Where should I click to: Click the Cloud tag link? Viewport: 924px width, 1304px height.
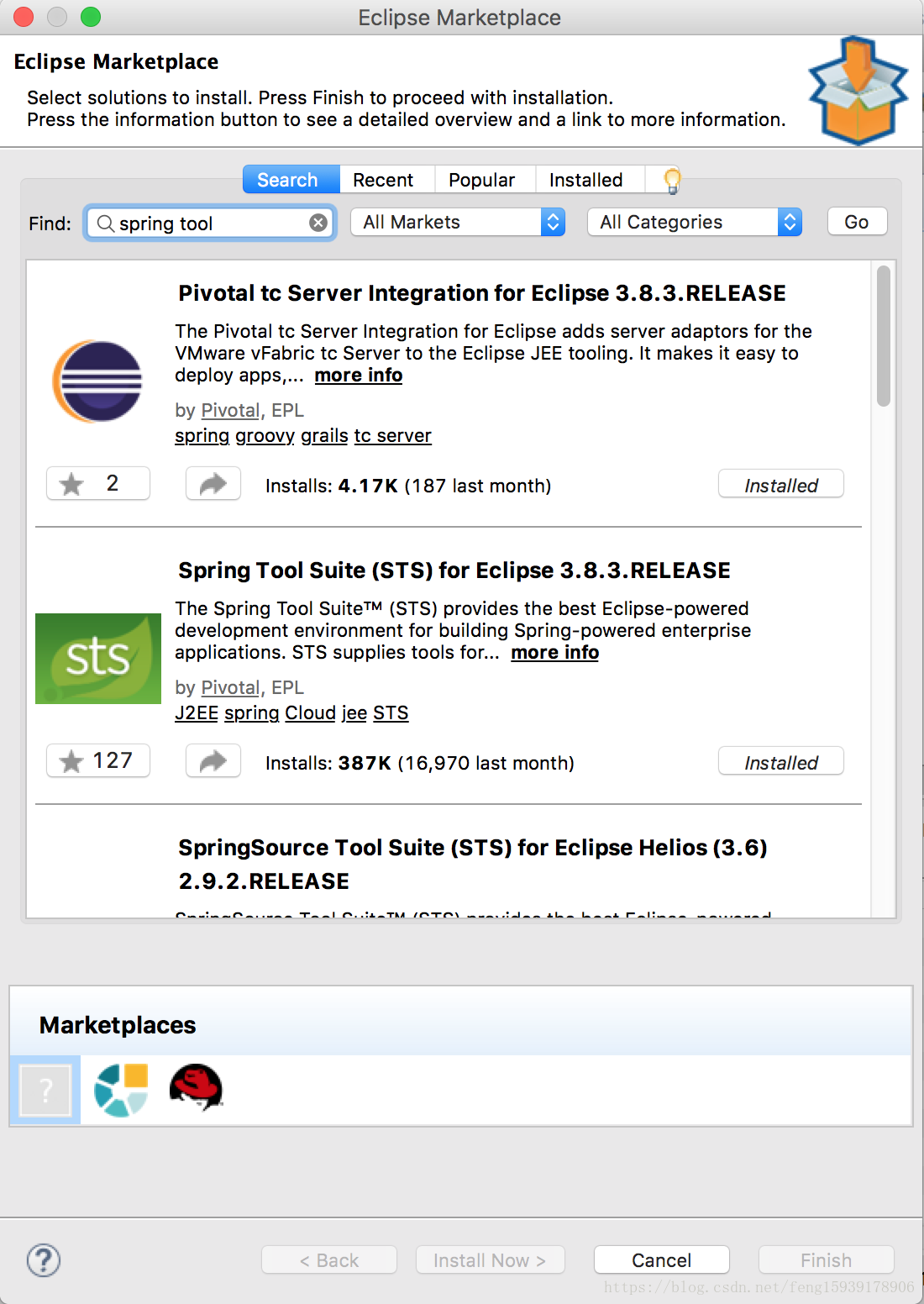pyautogui.click(x=311, y=713)
